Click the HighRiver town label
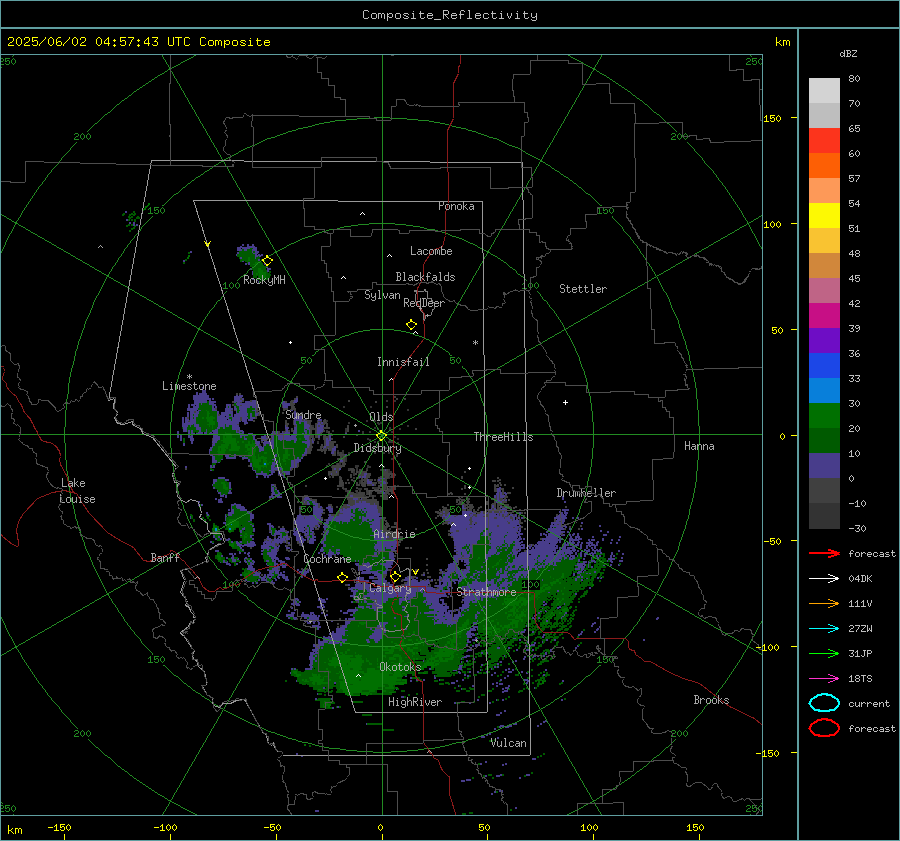 tap(415, 702)
